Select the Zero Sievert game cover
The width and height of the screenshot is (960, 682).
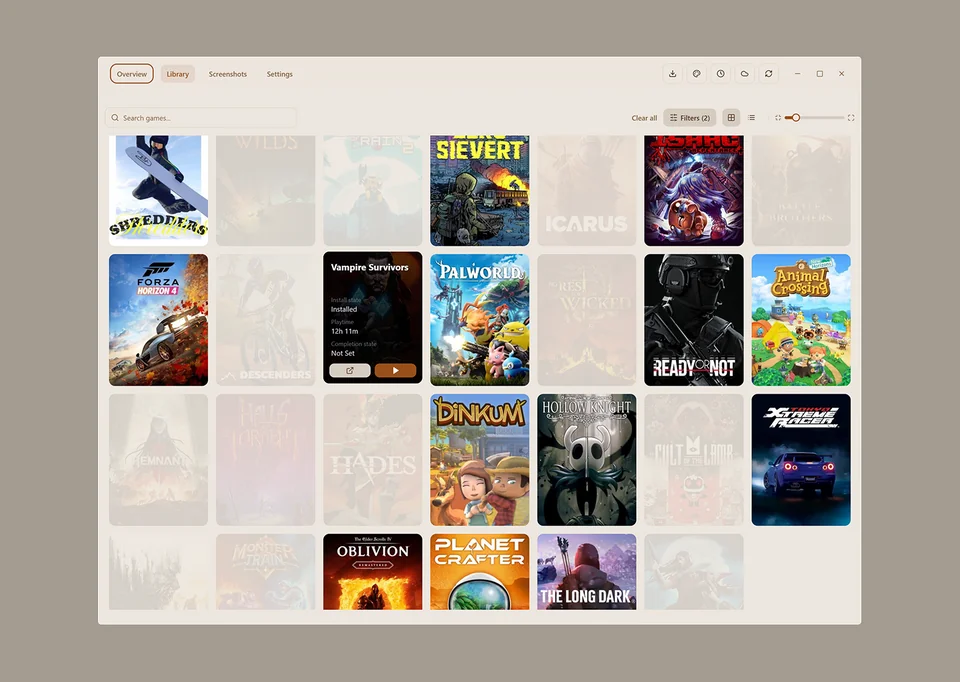479,190
